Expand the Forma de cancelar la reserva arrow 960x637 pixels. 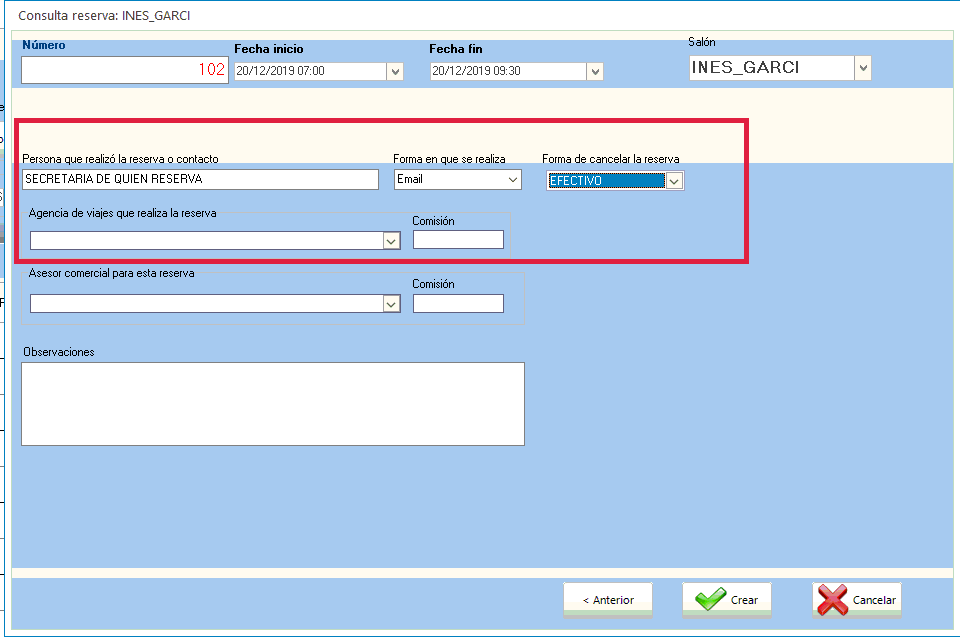pos(674,181)
